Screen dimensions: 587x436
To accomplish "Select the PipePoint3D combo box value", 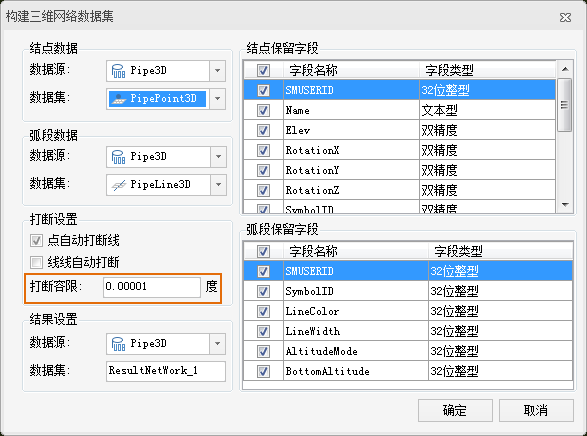I will point(158,99).
